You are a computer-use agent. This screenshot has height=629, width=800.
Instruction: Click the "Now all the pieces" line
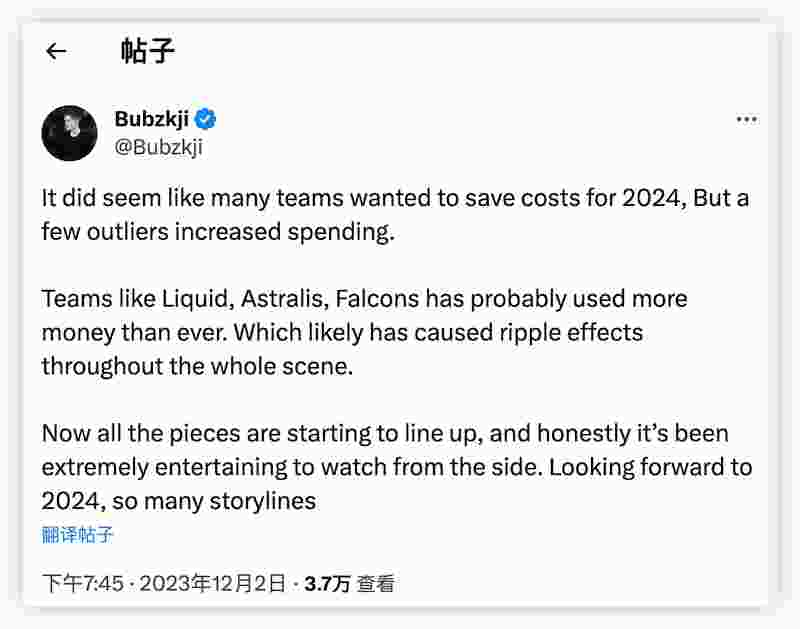tap(385, 433)
